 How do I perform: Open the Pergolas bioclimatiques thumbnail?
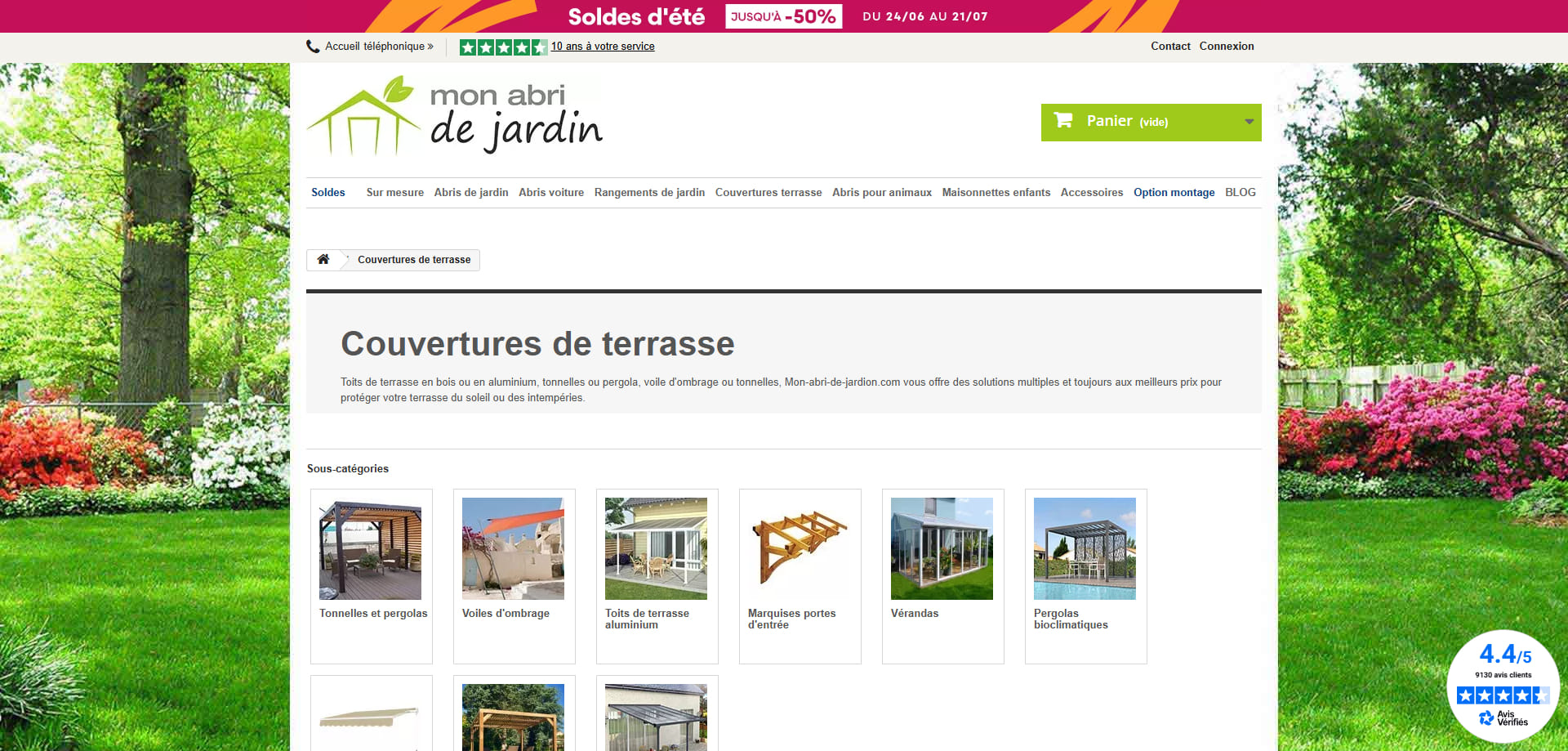coord(1085,548)
